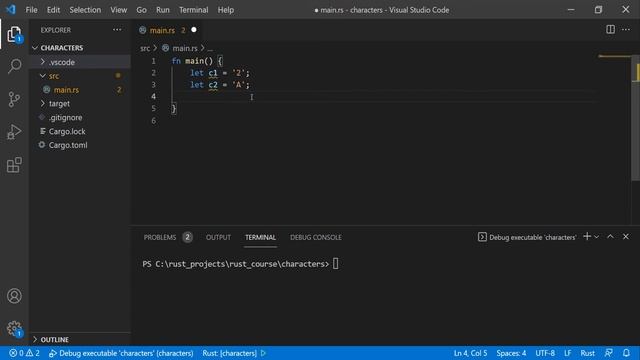Click the Explorer more actions ellipsis

(x=117, y=30)
